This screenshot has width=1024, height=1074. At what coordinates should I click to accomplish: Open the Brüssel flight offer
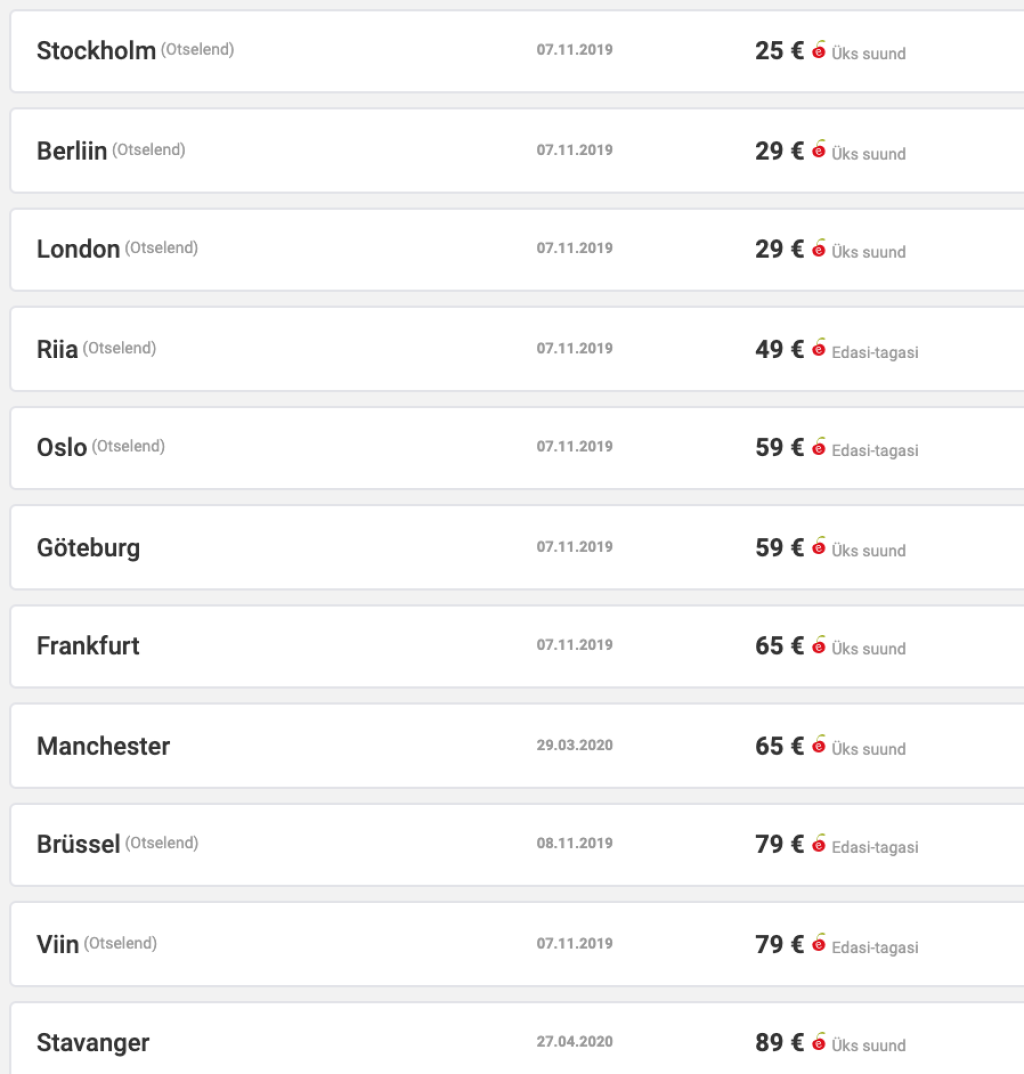(78, 844)
